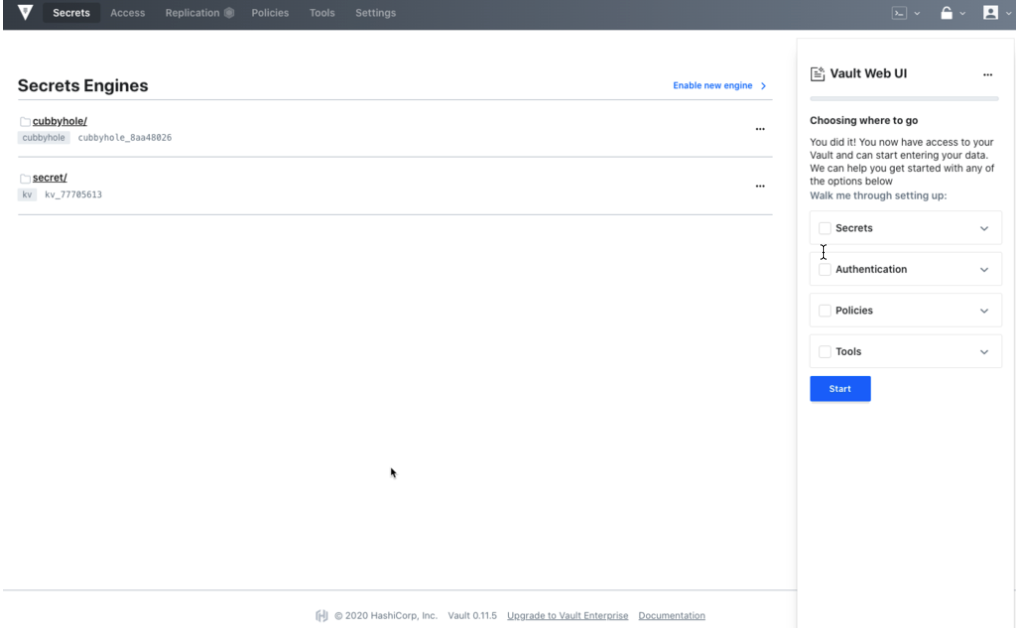This screenshot has height=628, width=1016.
Task: Open the Settings nav tab
Action: [x=375, y=13]
